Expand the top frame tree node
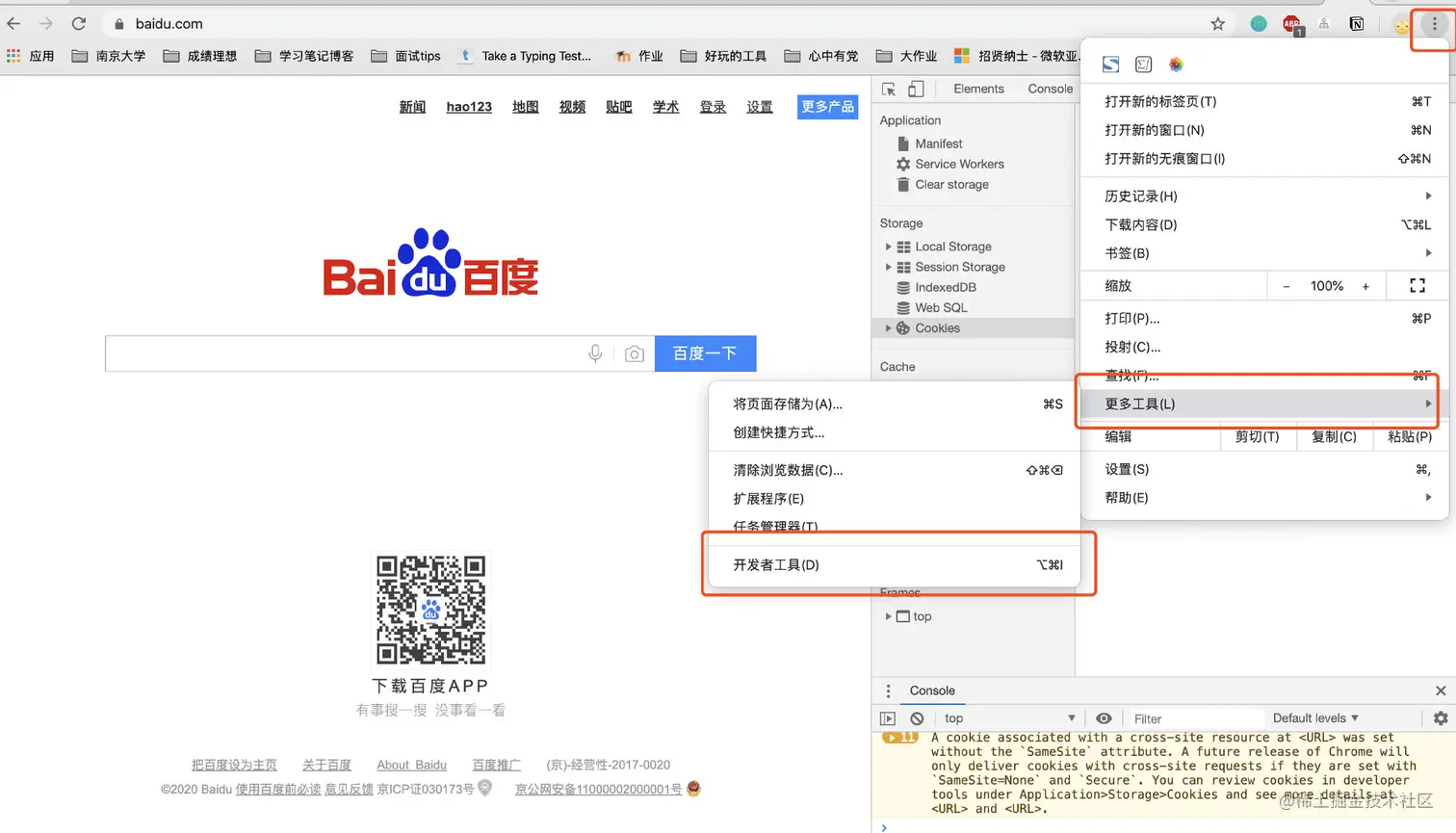Image resolution: width=1456 pixels, height=833 pixels. (x=888, y=616)
